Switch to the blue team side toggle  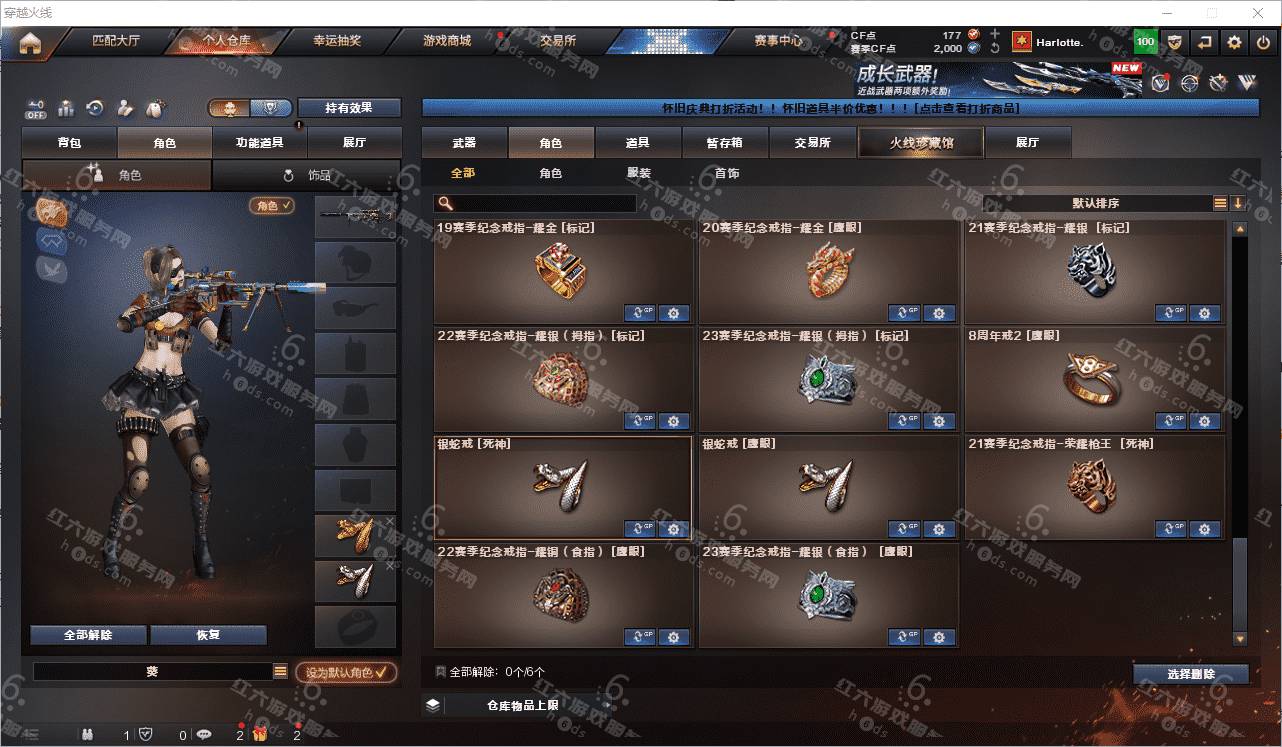click(271, 108)
